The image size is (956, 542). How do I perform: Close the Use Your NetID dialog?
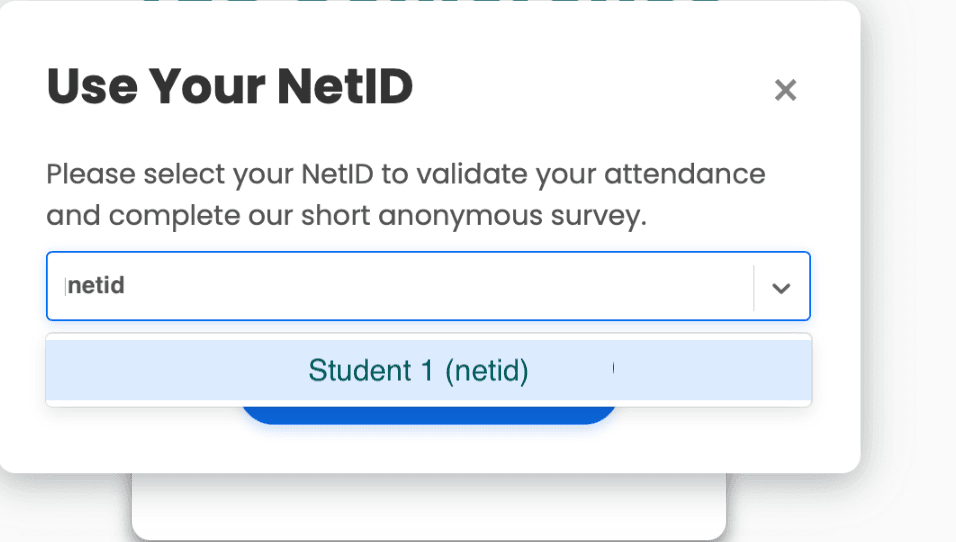[x=785, y=91]
